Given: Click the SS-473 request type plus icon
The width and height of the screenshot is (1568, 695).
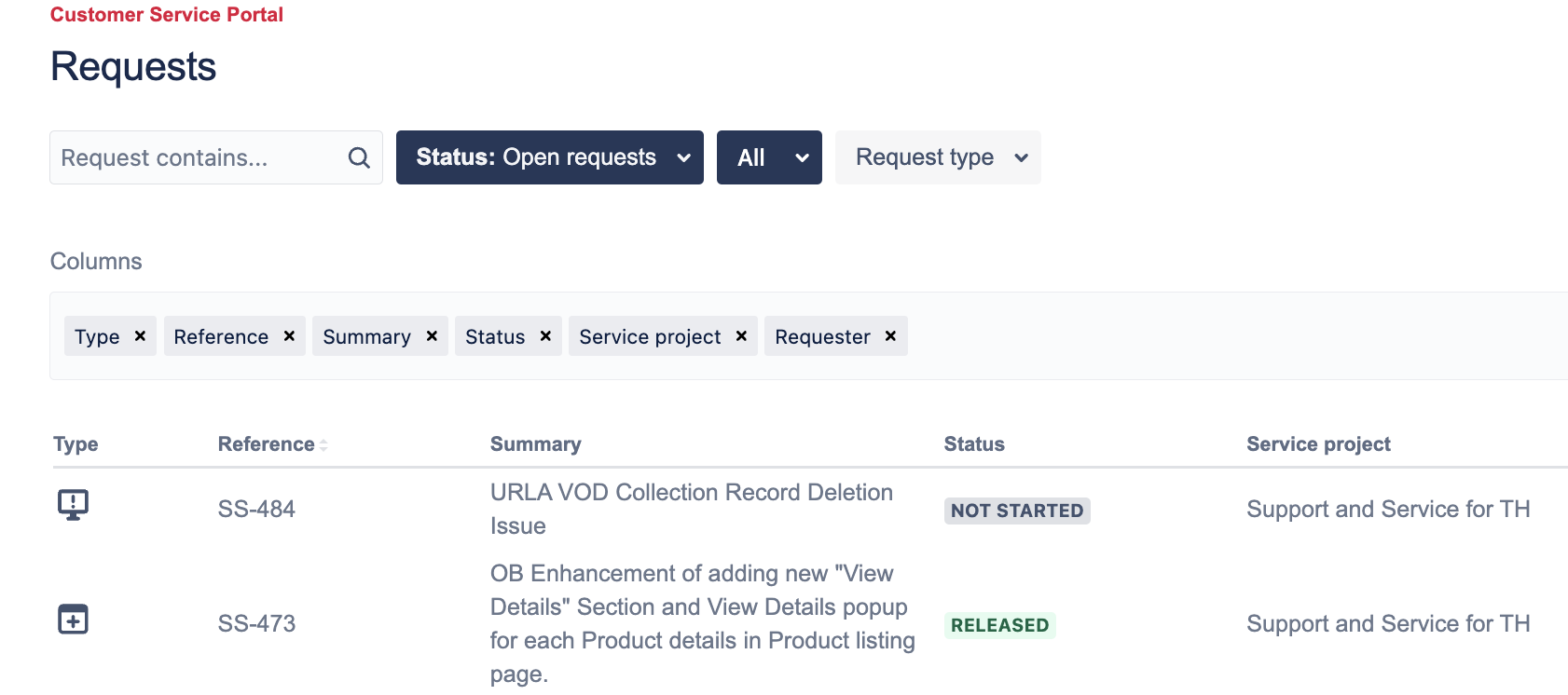Looking at the screenshot, I should point(73,619).
